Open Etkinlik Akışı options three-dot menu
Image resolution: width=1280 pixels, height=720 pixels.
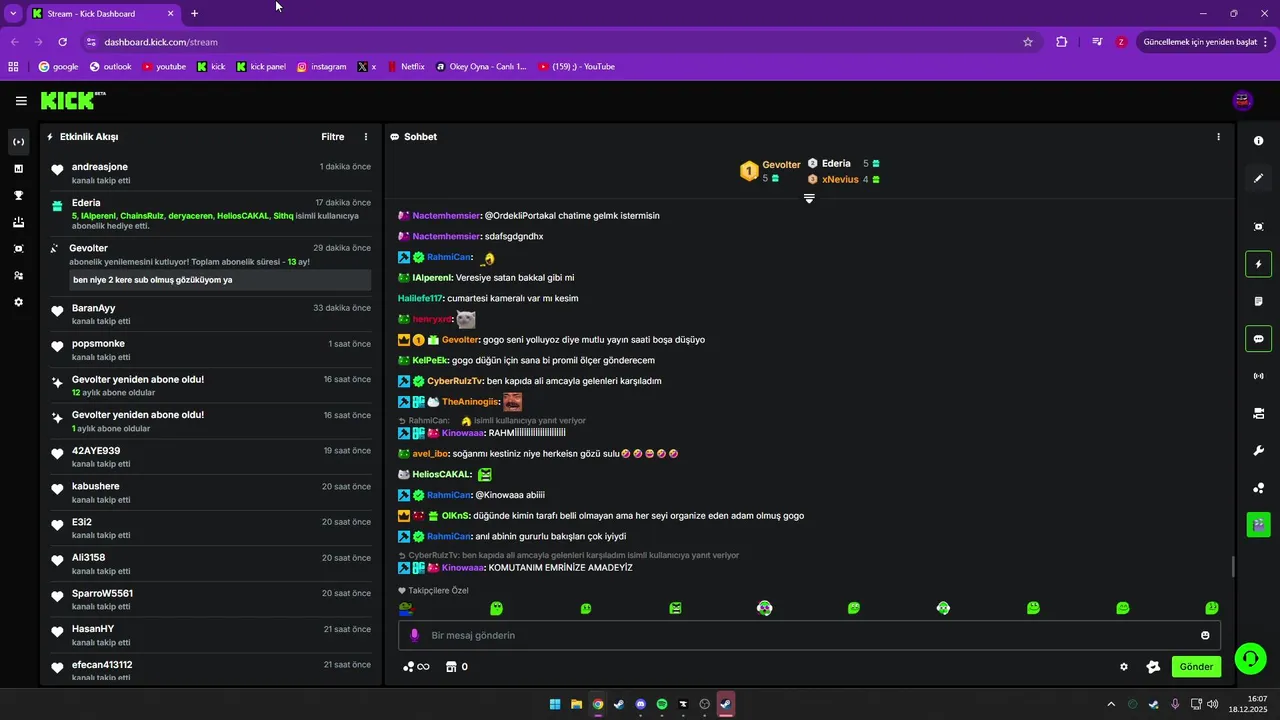pyautogui.click(x=366, y=137)
